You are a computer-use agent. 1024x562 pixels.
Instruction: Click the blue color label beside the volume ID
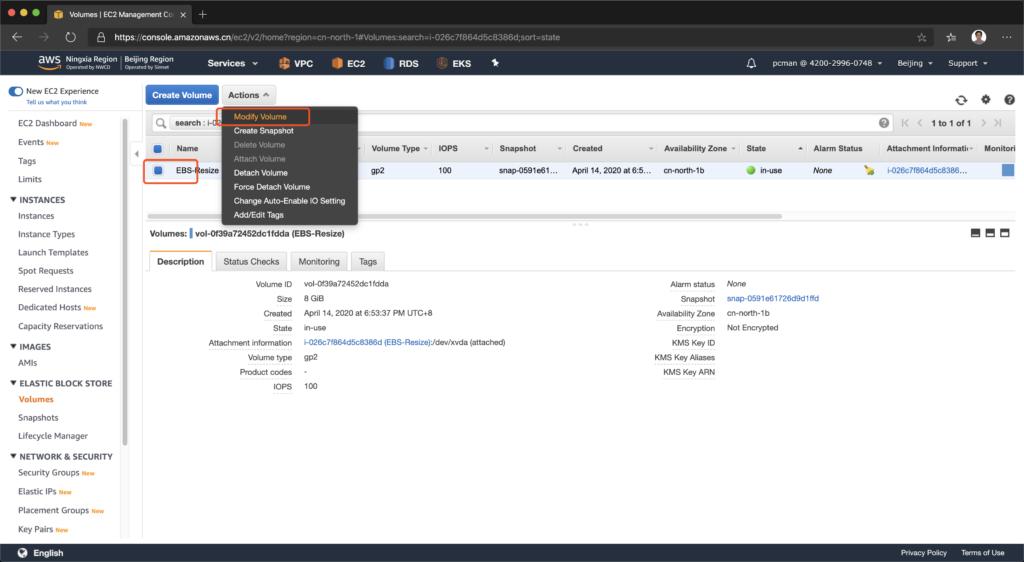point(191,234)
